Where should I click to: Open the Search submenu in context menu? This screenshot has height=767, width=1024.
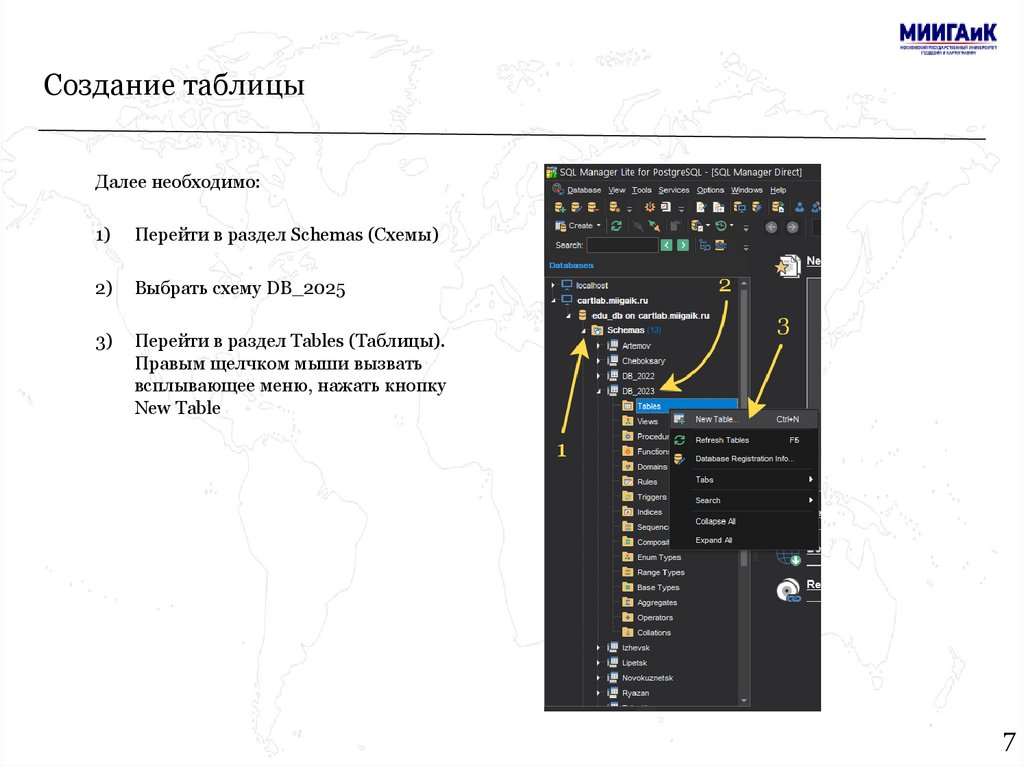point(744,500)
